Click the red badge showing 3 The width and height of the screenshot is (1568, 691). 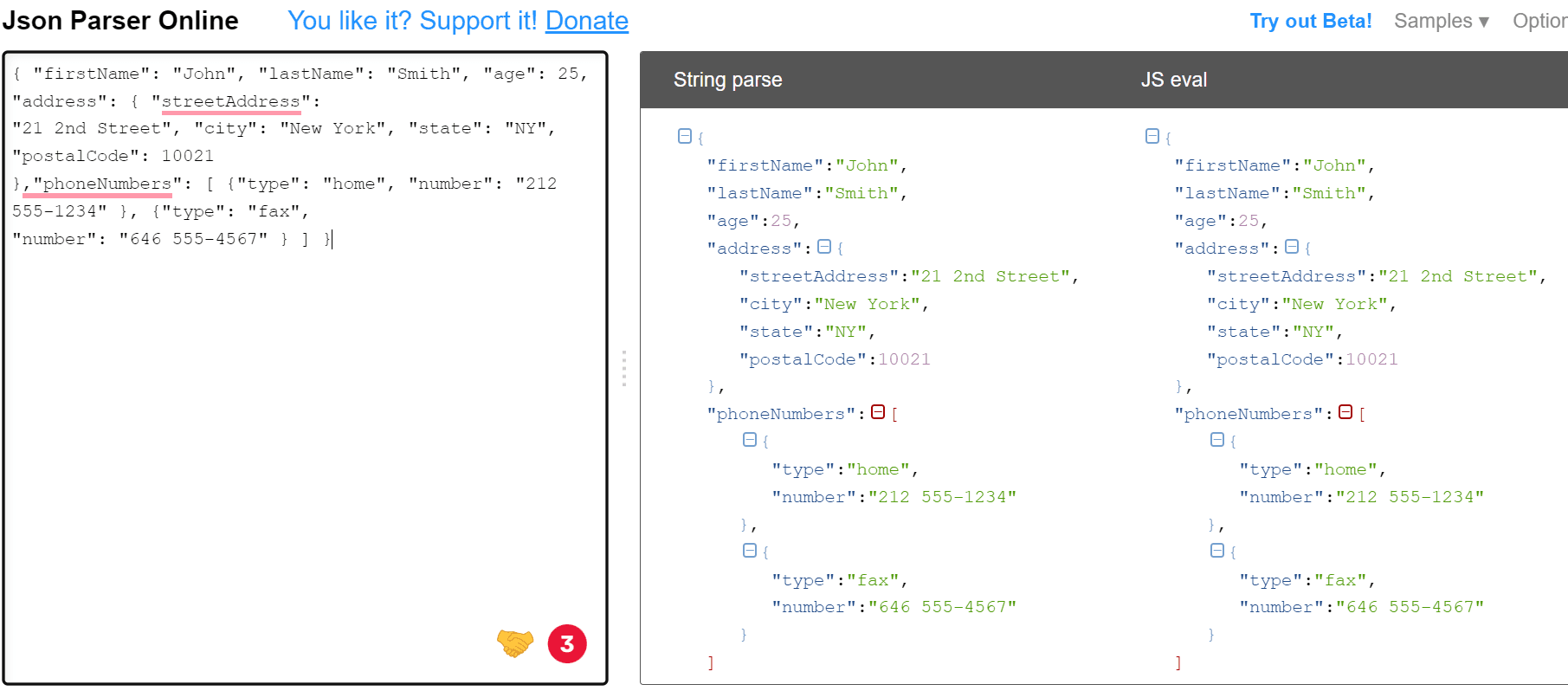click(567, 643)
